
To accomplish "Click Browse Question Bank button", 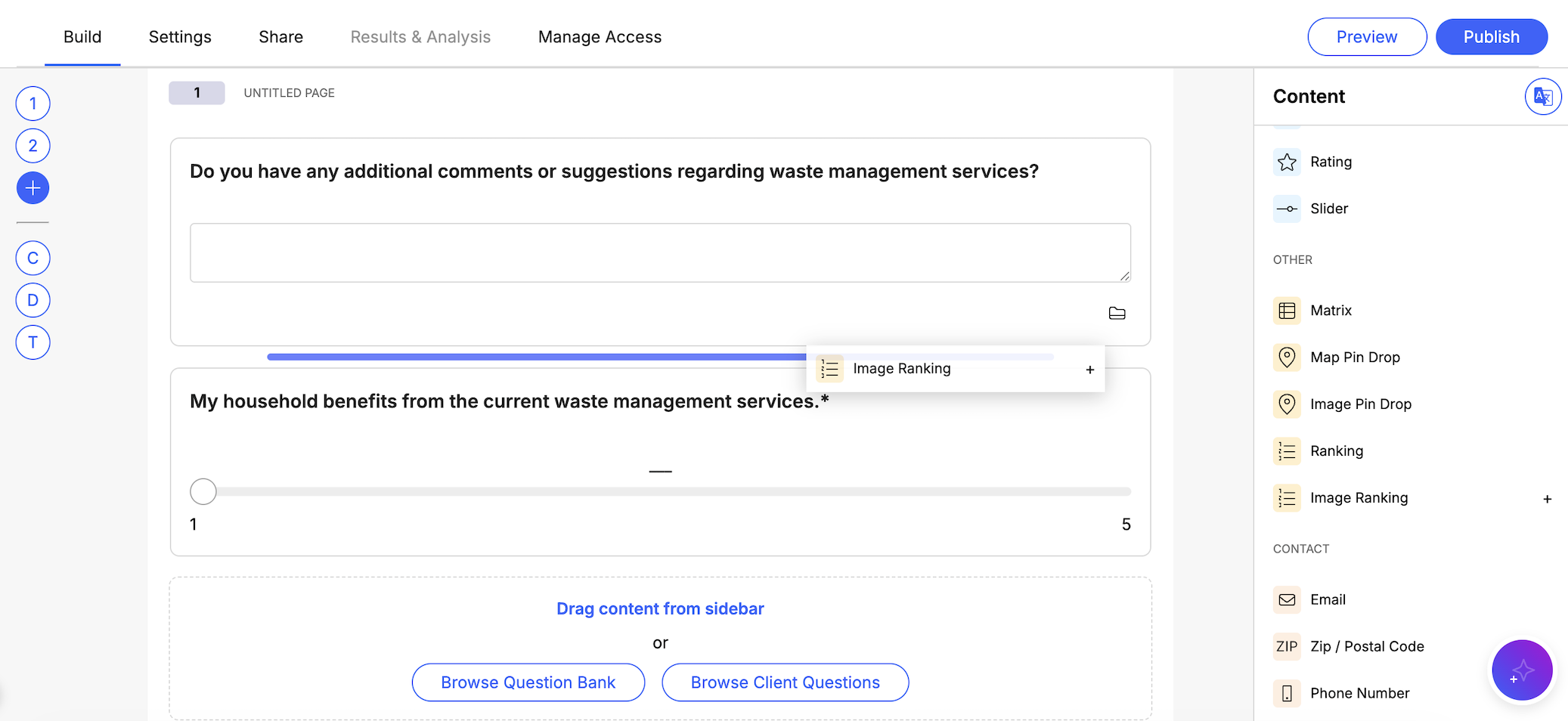I will coord(528,682).
